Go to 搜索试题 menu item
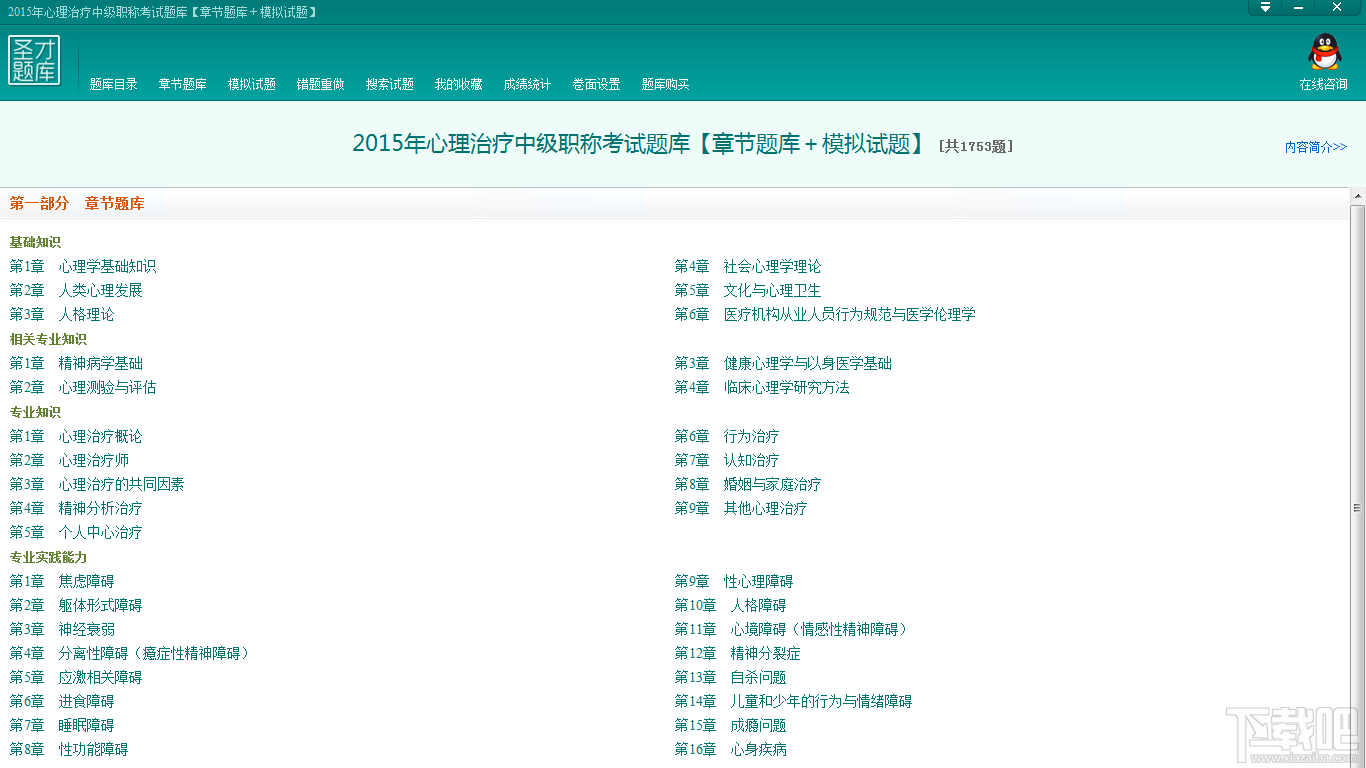Image resolution: width=1366 pixels, height=768 pixels. (x=390, y=84)
